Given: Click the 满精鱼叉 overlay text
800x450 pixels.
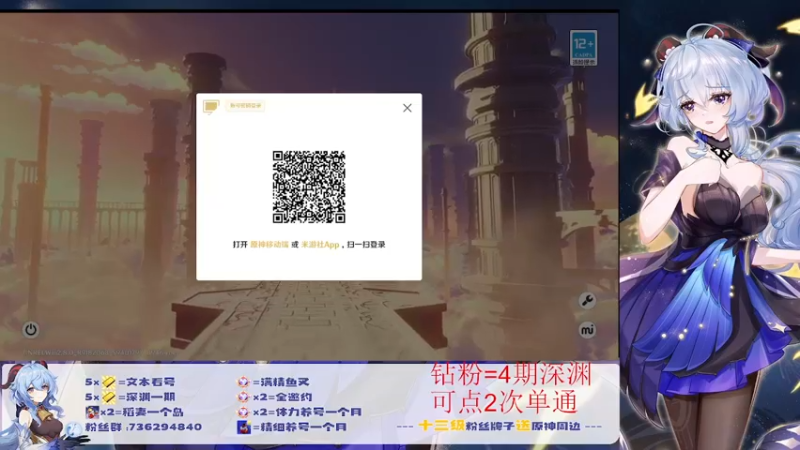Looking at the screenshot, I should coord(285,382).
